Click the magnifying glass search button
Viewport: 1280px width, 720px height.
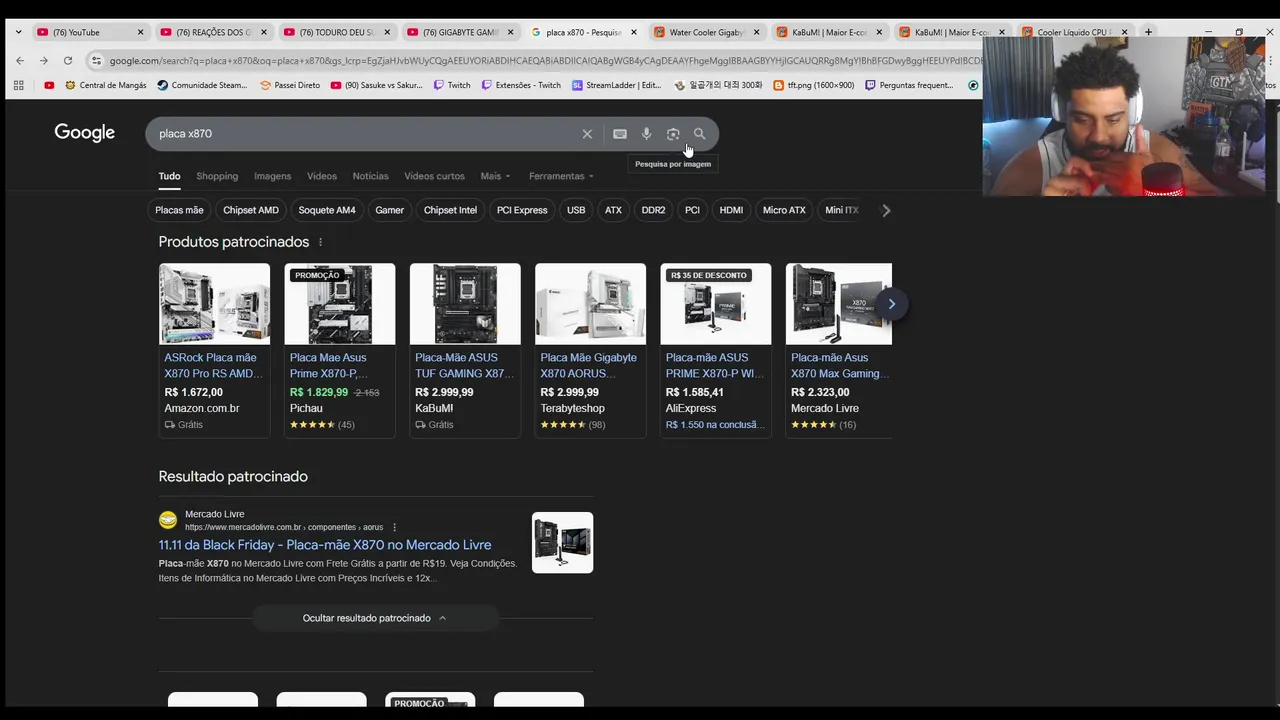coord(700,134)
